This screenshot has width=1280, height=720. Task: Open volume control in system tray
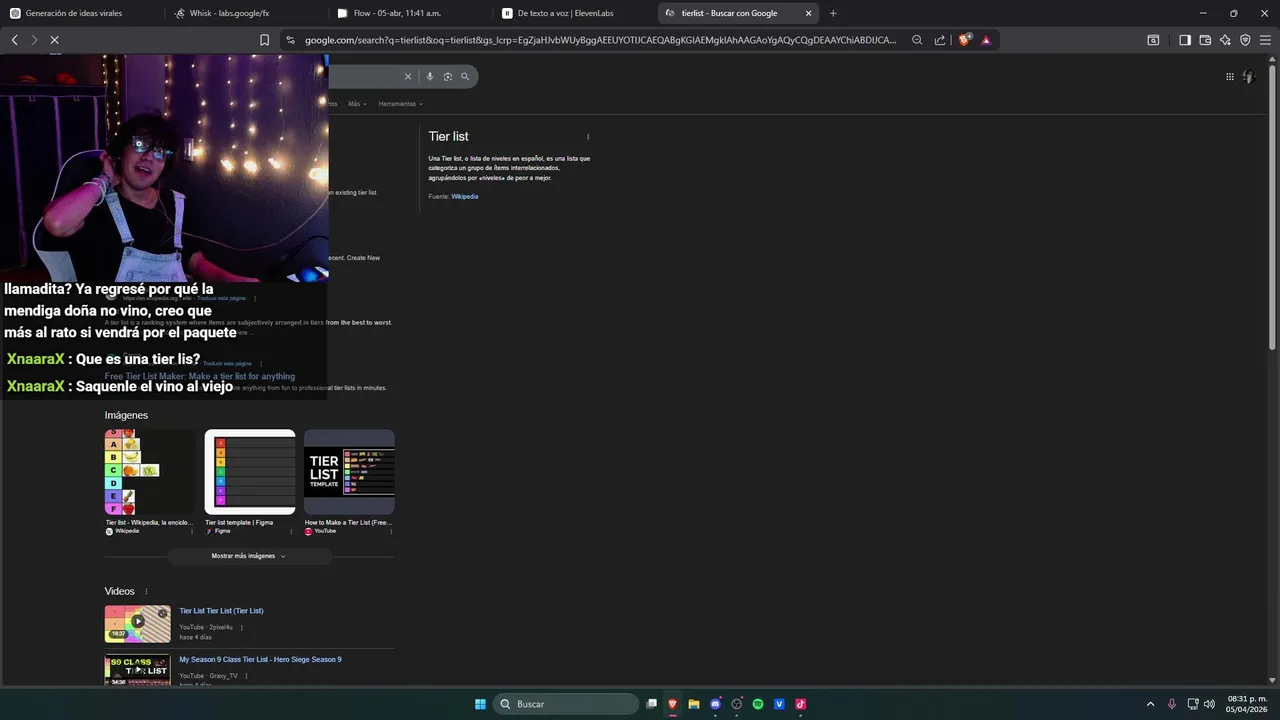coord(1209,704)
